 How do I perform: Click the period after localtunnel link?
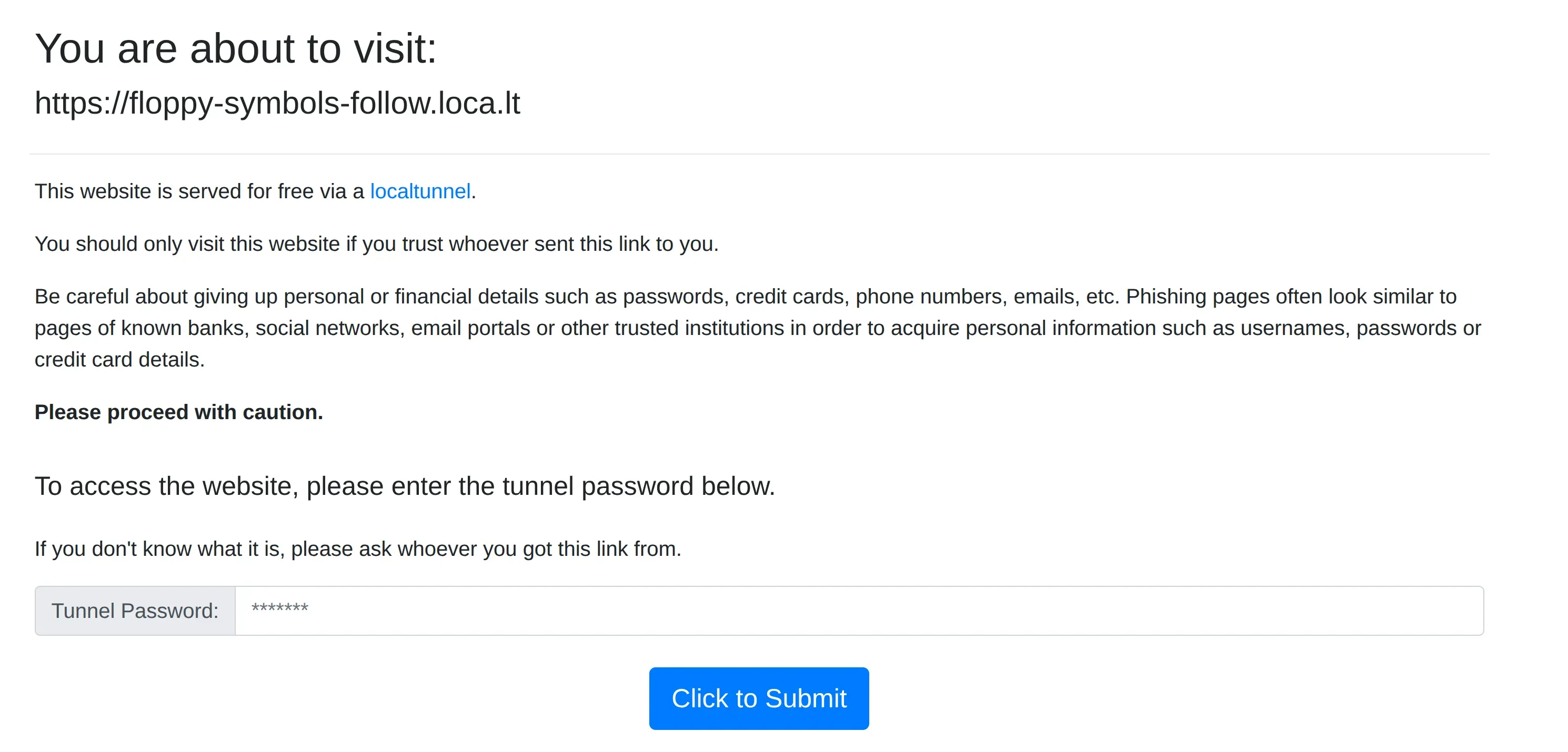[x=475, y=191]
